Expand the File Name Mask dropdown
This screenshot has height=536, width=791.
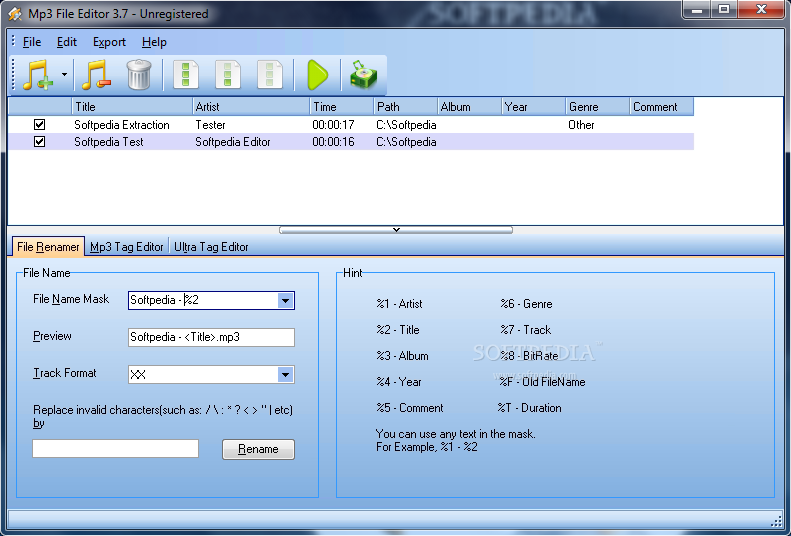pyautogui.click(x=286, y=301)
